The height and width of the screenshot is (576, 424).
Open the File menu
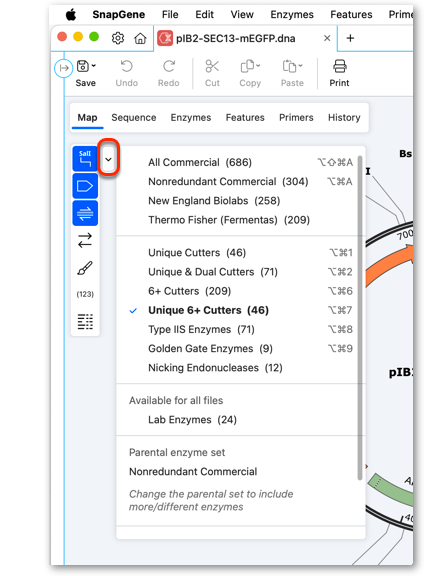point(170,14)
